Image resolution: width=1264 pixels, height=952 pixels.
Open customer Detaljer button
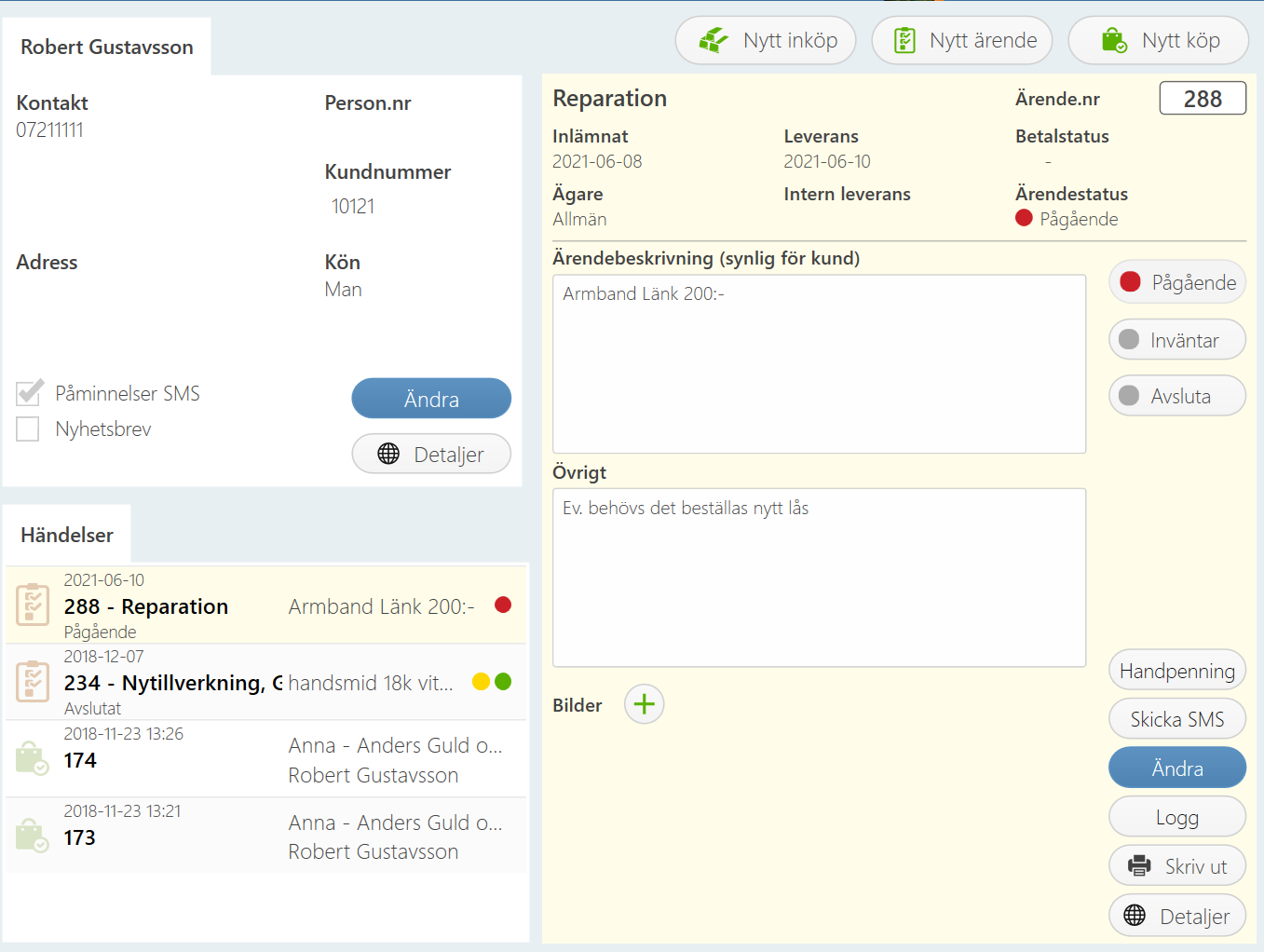coord(431,454)
